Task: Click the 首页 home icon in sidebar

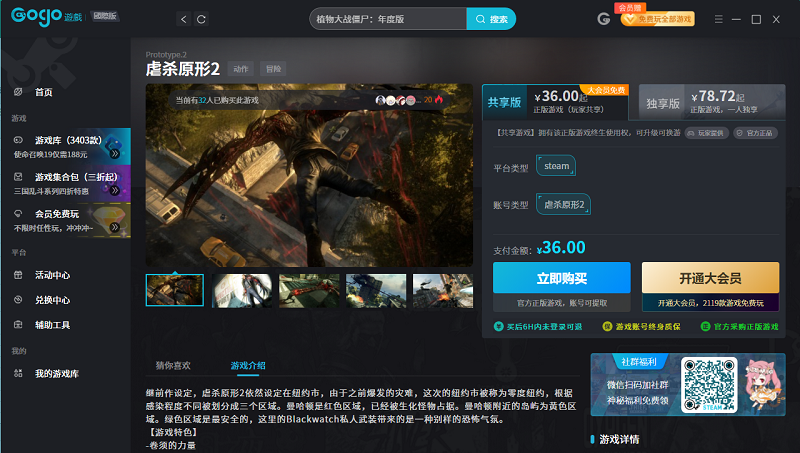Action: click(18, 92)
